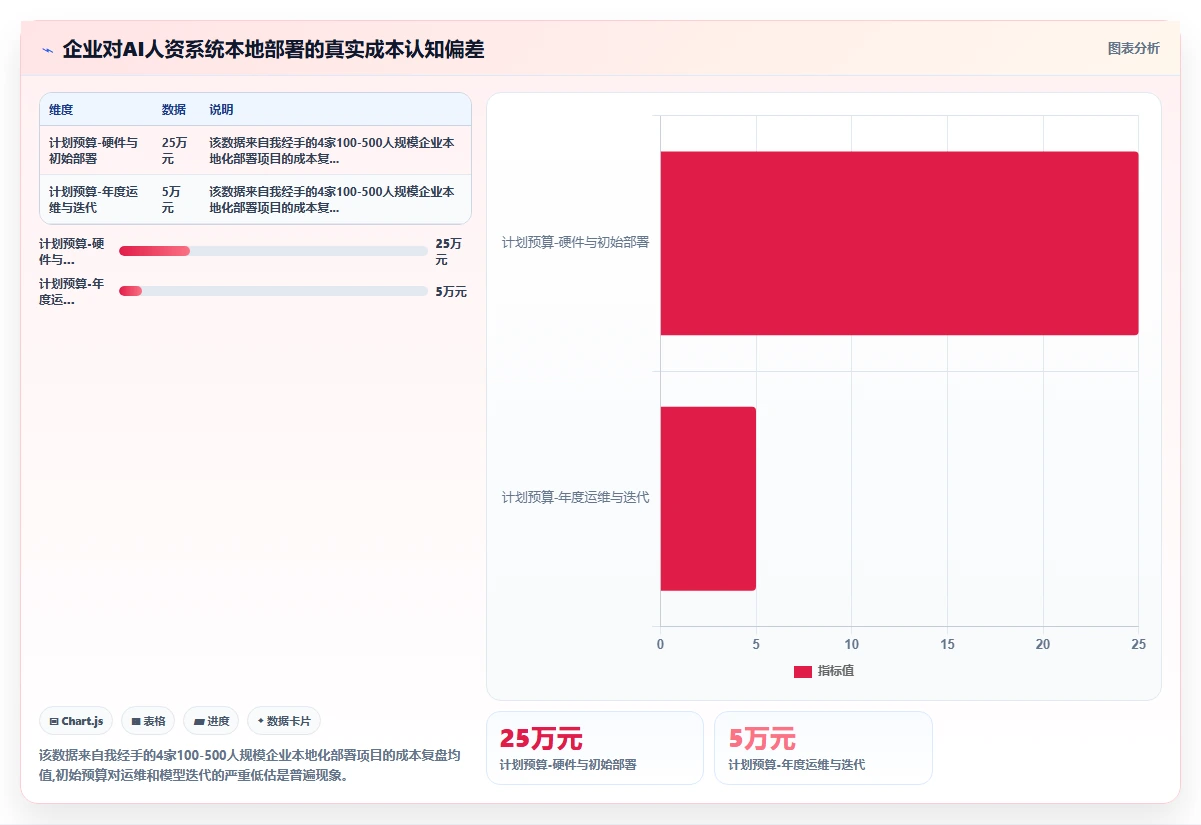Viewport: 1201px width, 825px height.
Task: Click the description in the 年度运维与迭代 row
Action: click(x=333, y=200)
